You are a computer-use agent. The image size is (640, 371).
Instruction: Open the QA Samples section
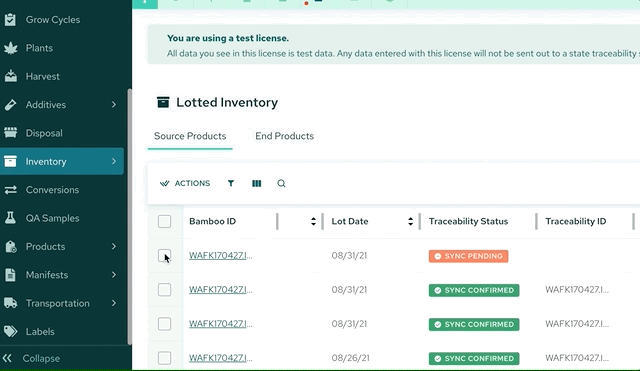(52, 218)
